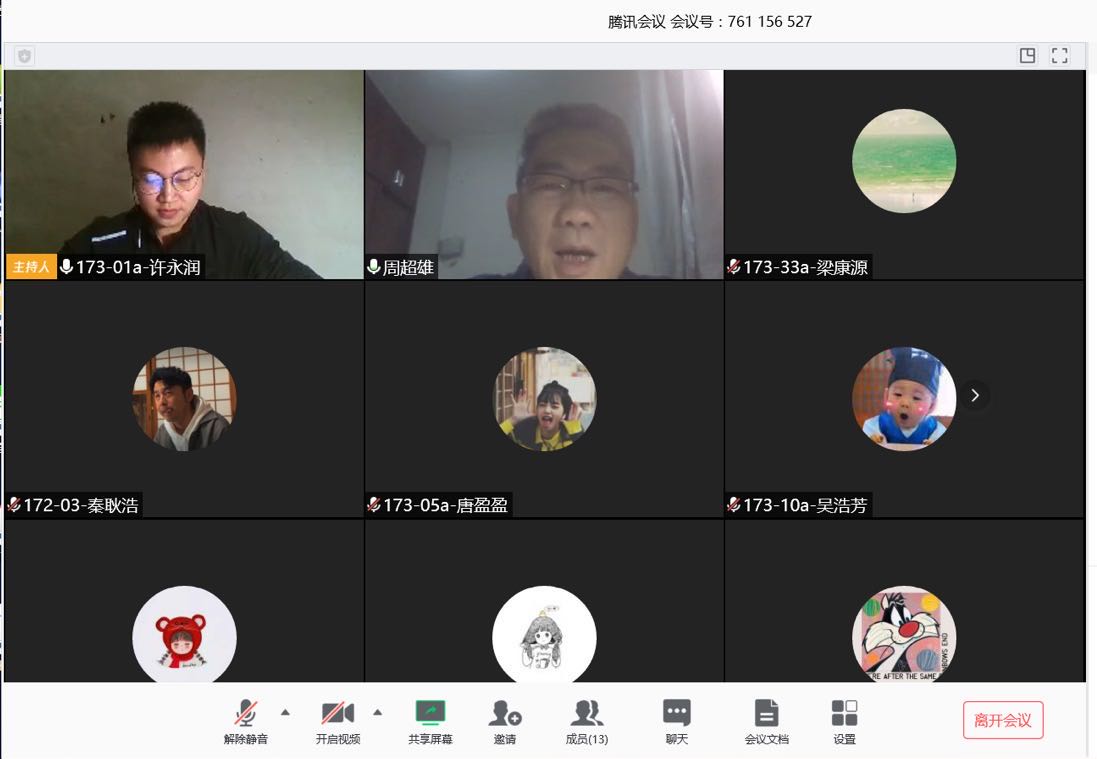The height and width of the screenshot is (759, 1097).
Task: Click the shield security icon at top-left
Action: tap(24, 57)
